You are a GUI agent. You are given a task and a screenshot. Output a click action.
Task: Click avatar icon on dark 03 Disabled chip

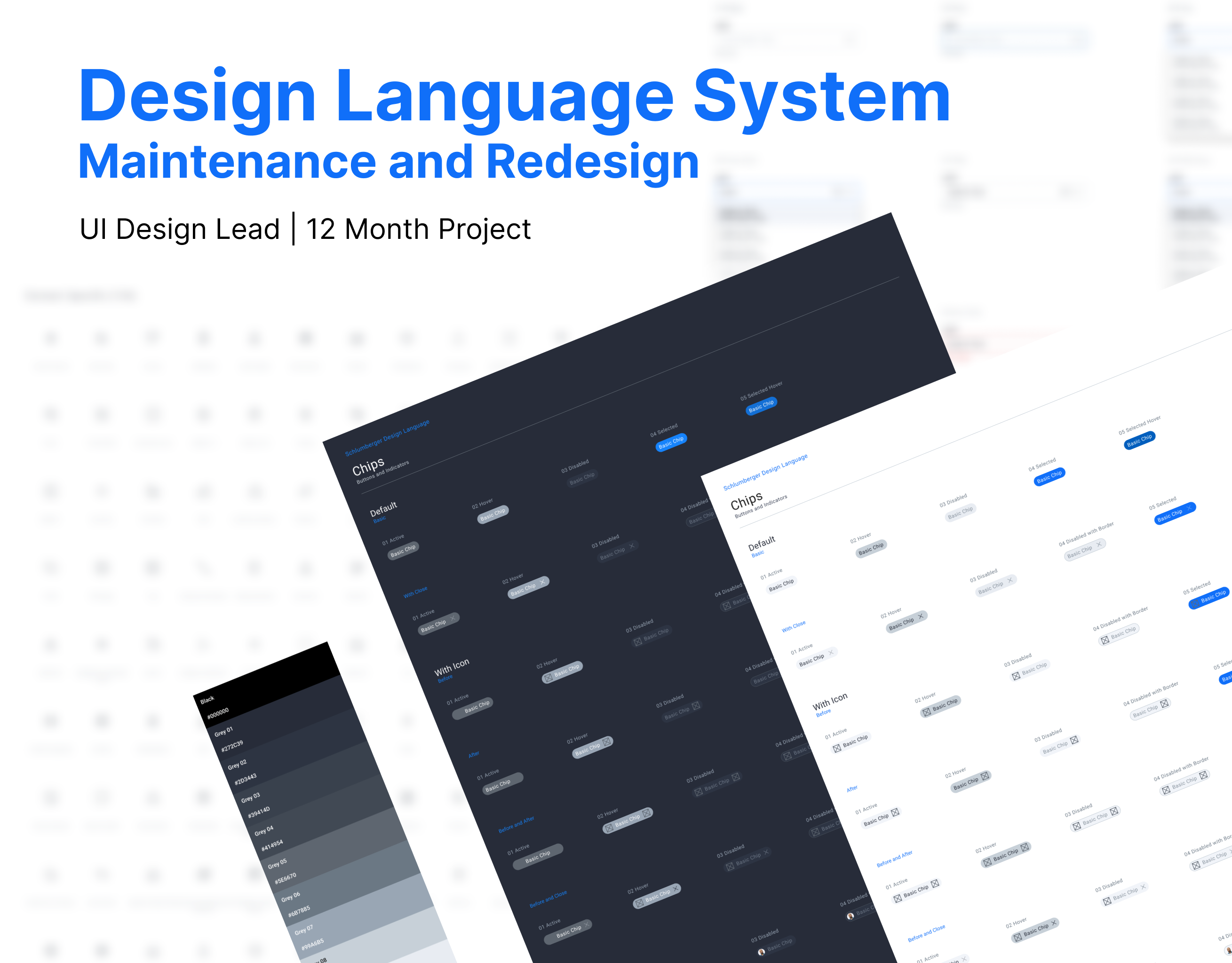pyautogui.click(x=762, y=952)
